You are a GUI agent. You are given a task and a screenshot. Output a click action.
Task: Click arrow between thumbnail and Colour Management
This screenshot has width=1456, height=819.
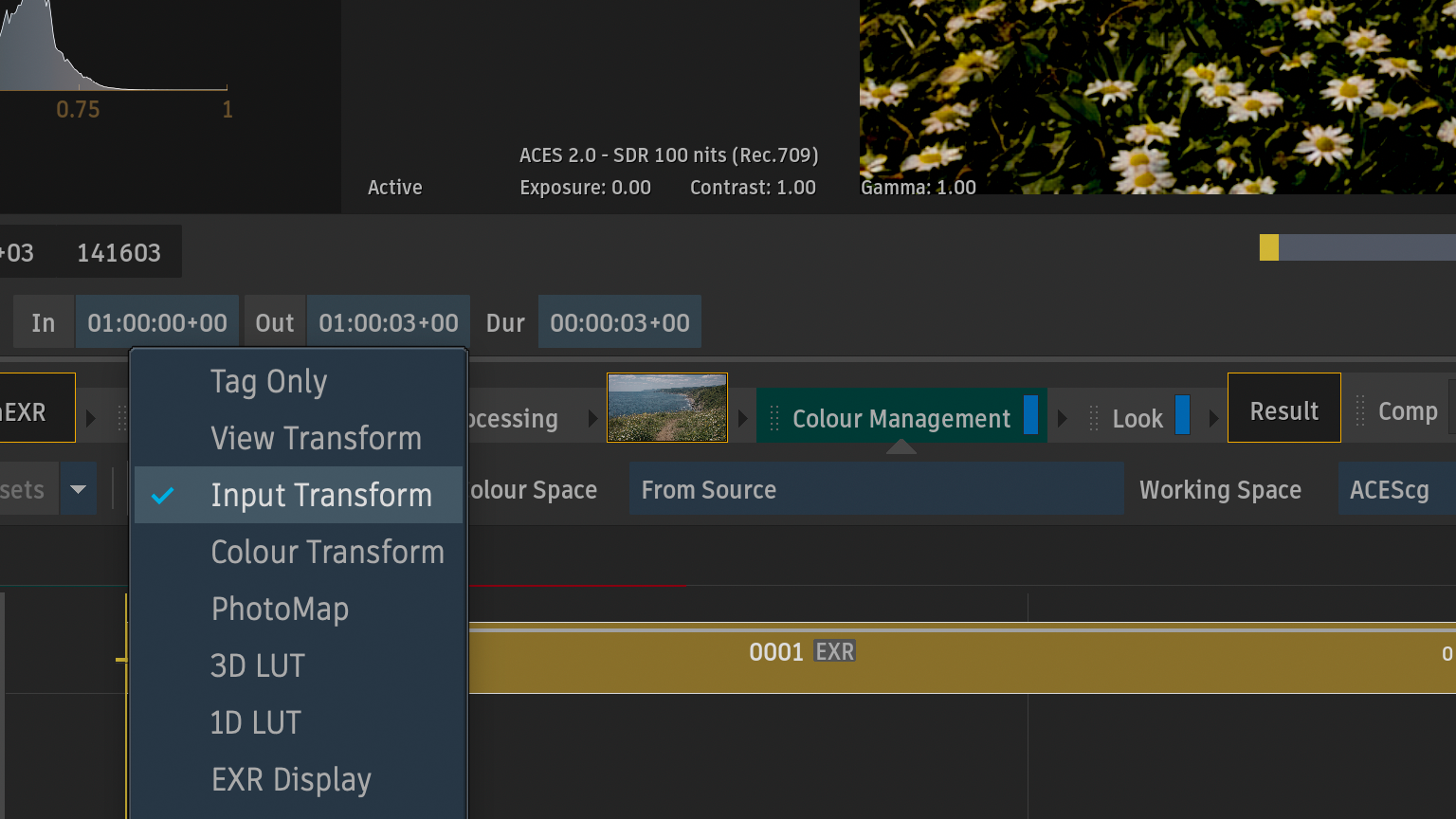pos(742,418)
